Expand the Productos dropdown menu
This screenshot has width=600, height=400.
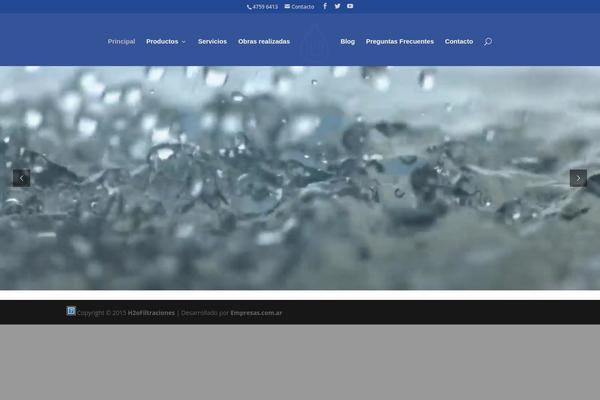point(166,41)
